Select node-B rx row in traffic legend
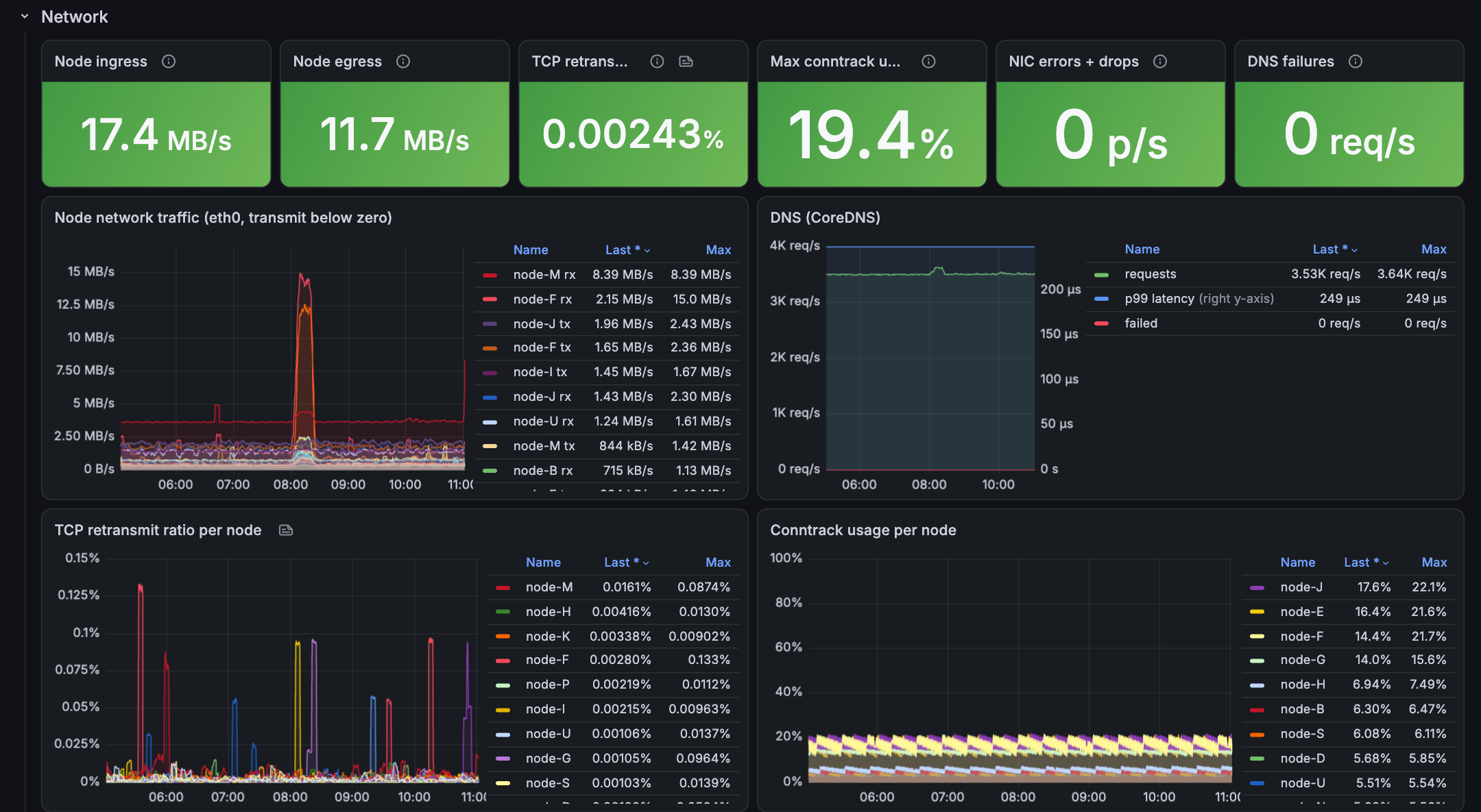Image resolution: width=1481 pixels, height=812 pixels. [607, 471]
